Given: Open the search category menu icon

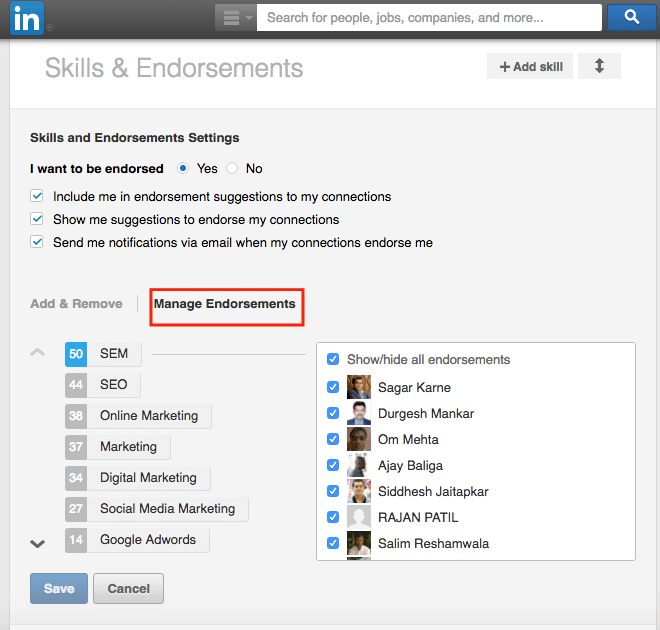Looking at the screenshot, I should point(236,18).
